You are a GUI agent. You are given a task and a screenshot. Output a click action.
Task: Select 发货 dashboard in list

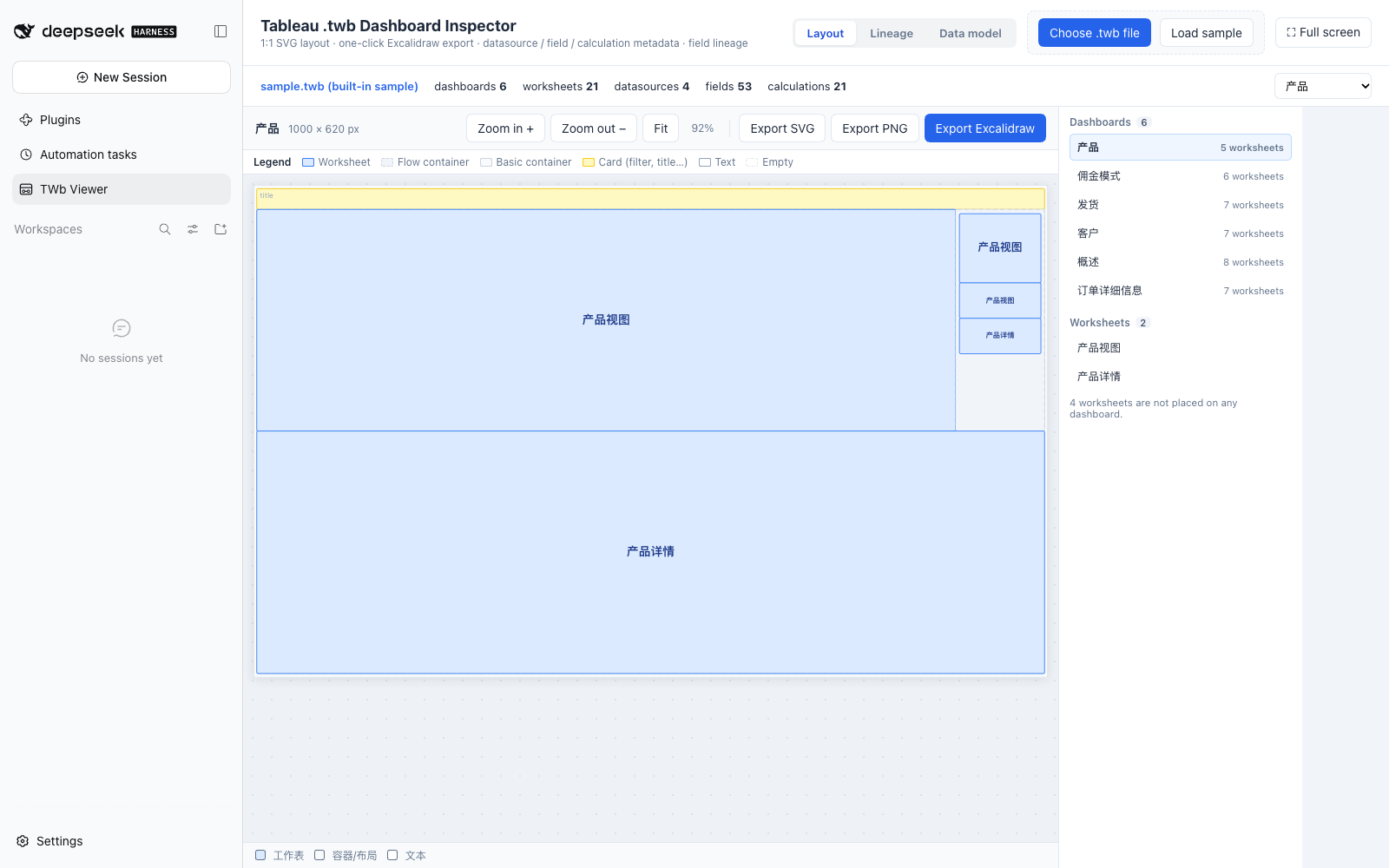[x=1180, y=205]
